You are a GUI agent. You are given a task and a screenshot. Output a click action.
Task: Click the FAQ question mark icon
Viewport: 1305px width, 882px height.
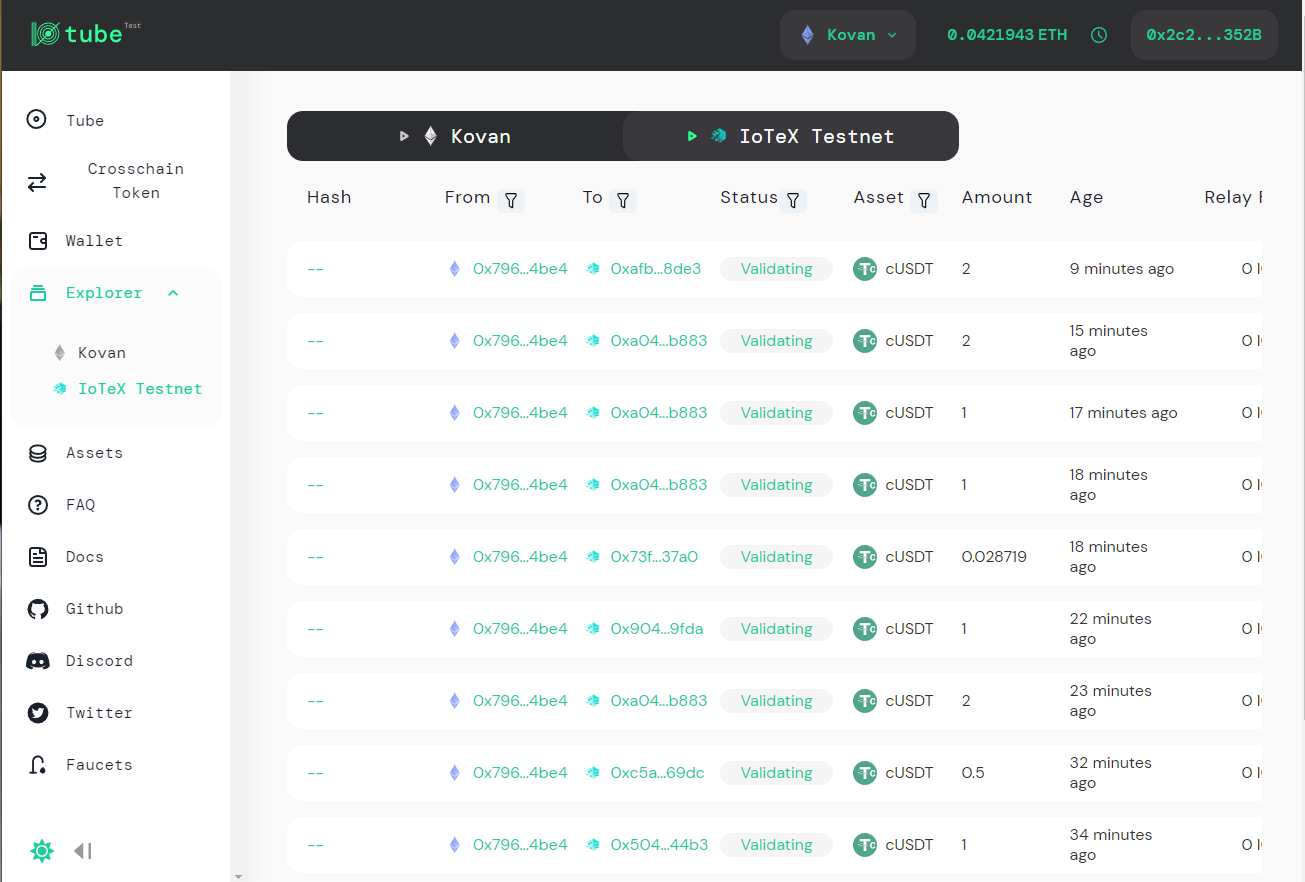pyautogui.click(x=38, y=505)
